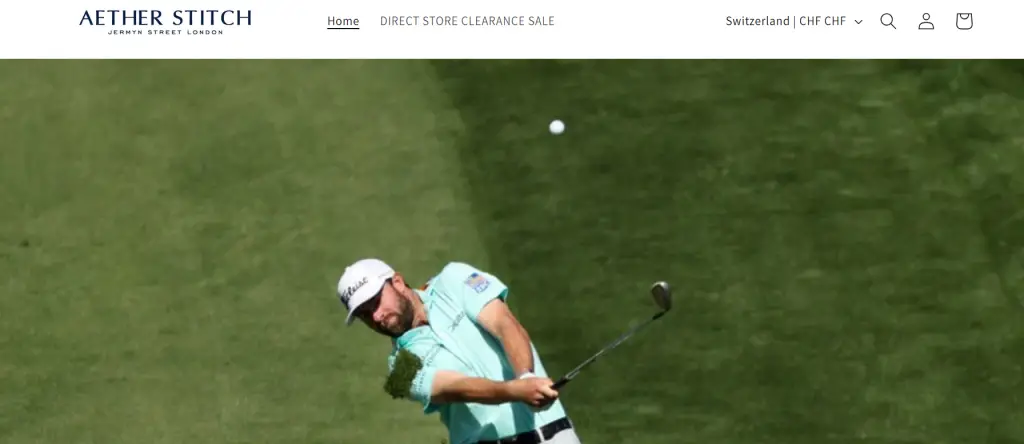
Task: Click the Jermyn Street London tagline
Action: [165, 31]
